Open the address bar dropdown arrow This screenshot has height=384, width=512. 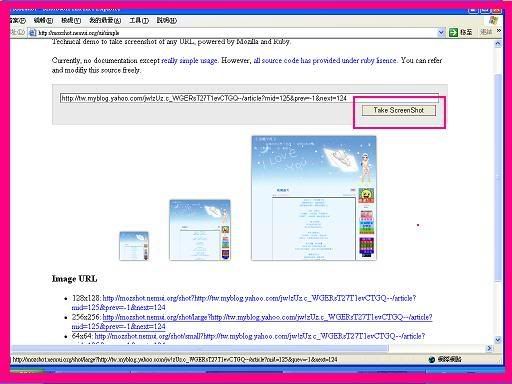pyautogui.click(x=441, y=32)
